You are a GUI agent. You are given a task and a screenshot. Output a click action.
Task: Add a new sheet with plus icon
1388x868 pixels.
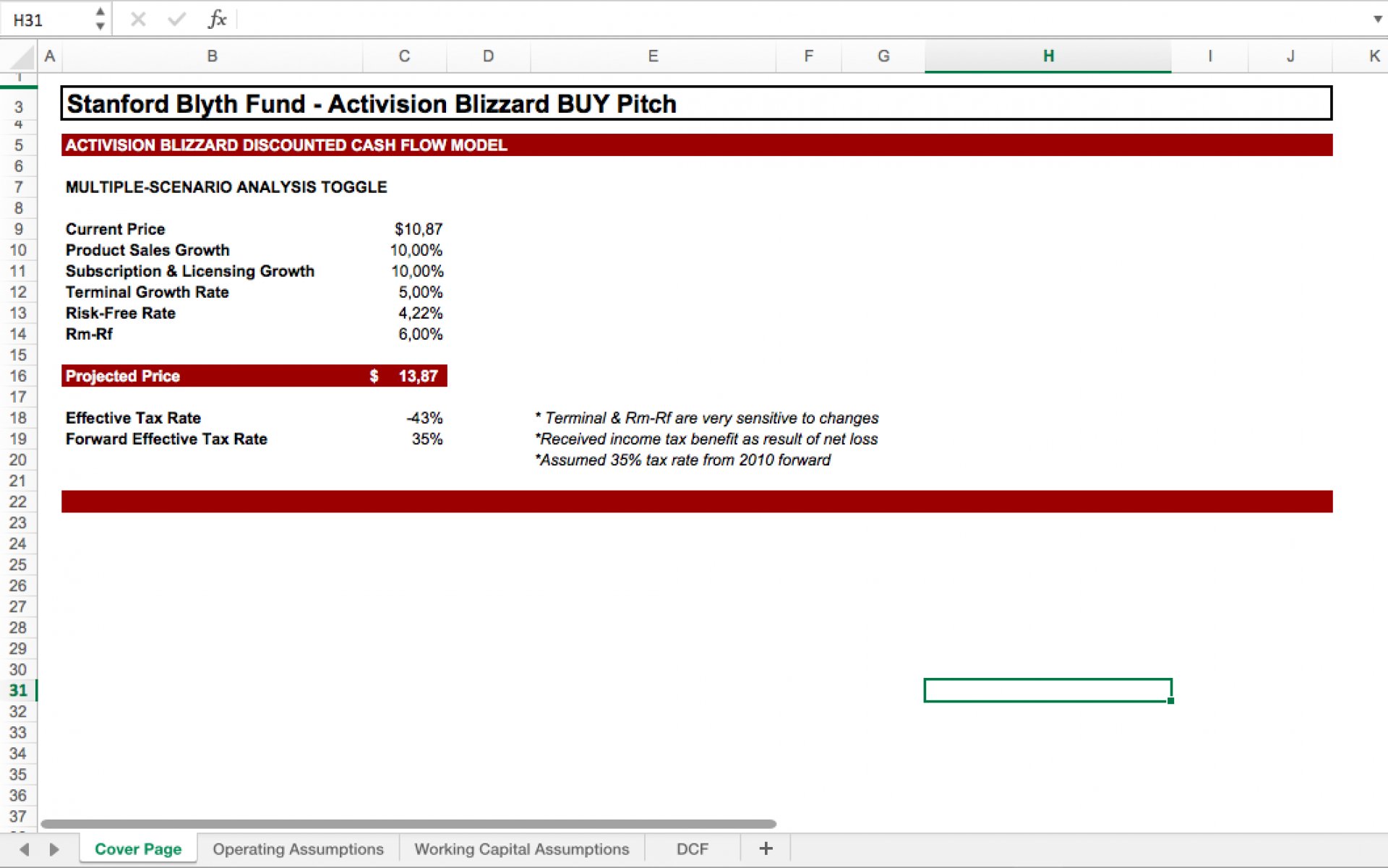click(766, 848)
